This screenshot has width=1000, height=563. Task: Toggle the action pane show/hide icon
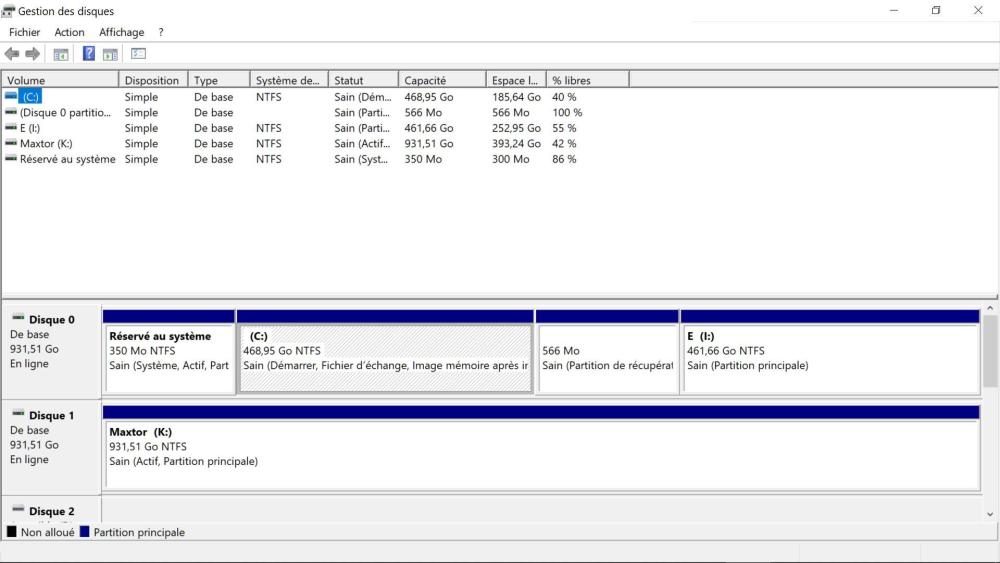pos(110,55)
